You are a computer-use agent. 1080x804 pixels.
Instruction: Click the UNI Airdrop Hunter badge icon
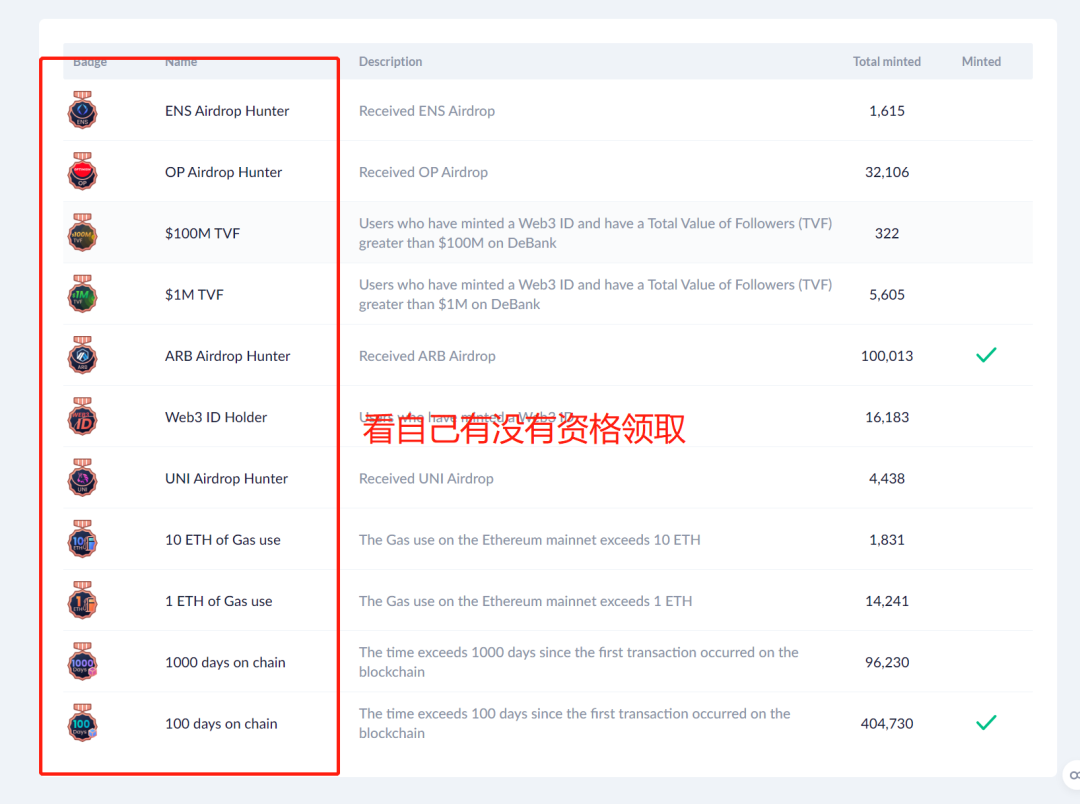[x=82, y=477]
